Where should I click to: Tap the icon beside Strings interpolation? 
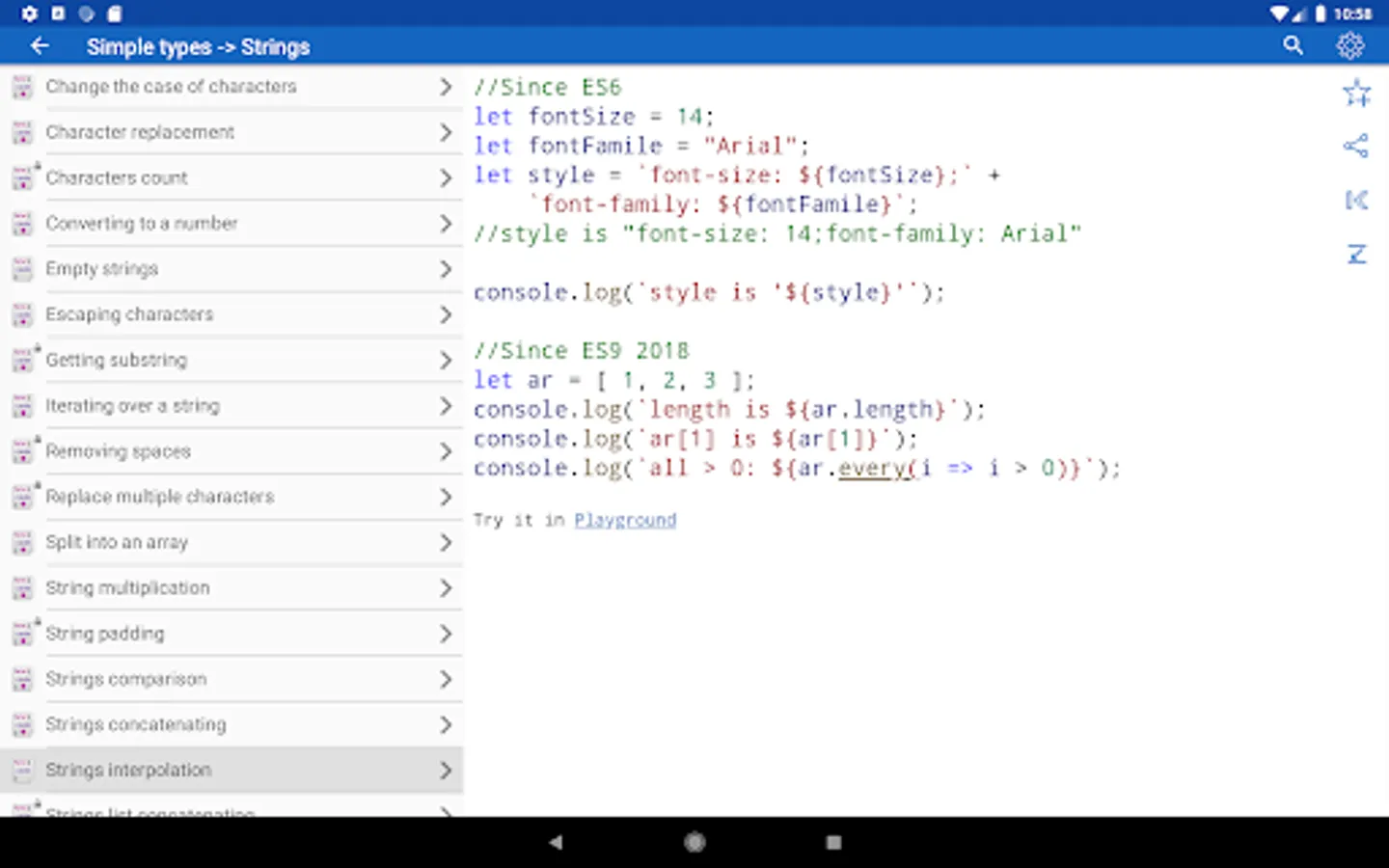(x=22, y=770)
